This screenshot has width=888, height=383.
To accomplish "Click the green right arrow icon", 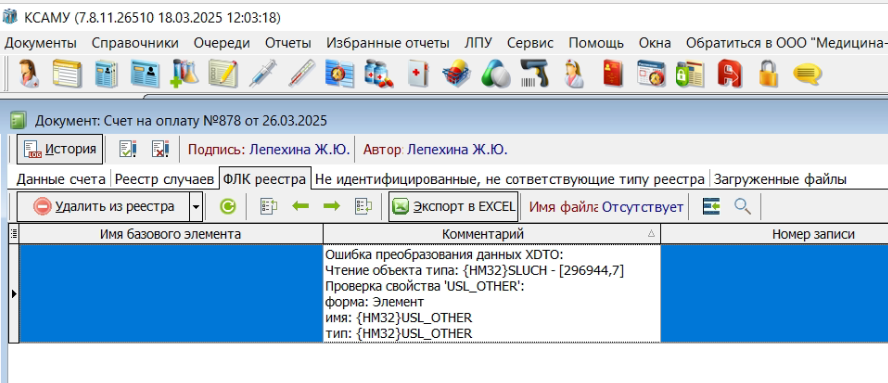I will (x=331, y=206).
